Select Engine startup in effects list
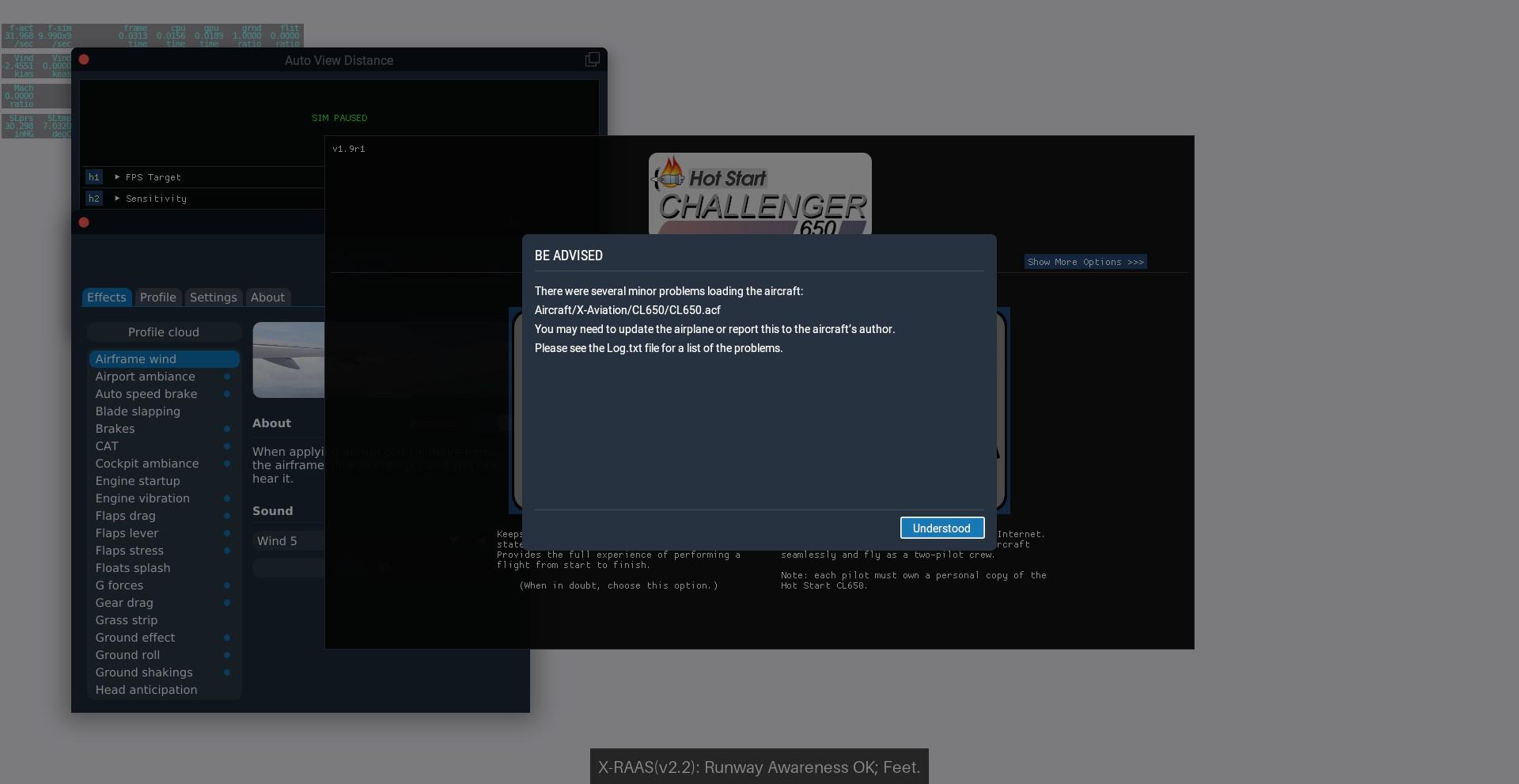 [x=138, y=481]
